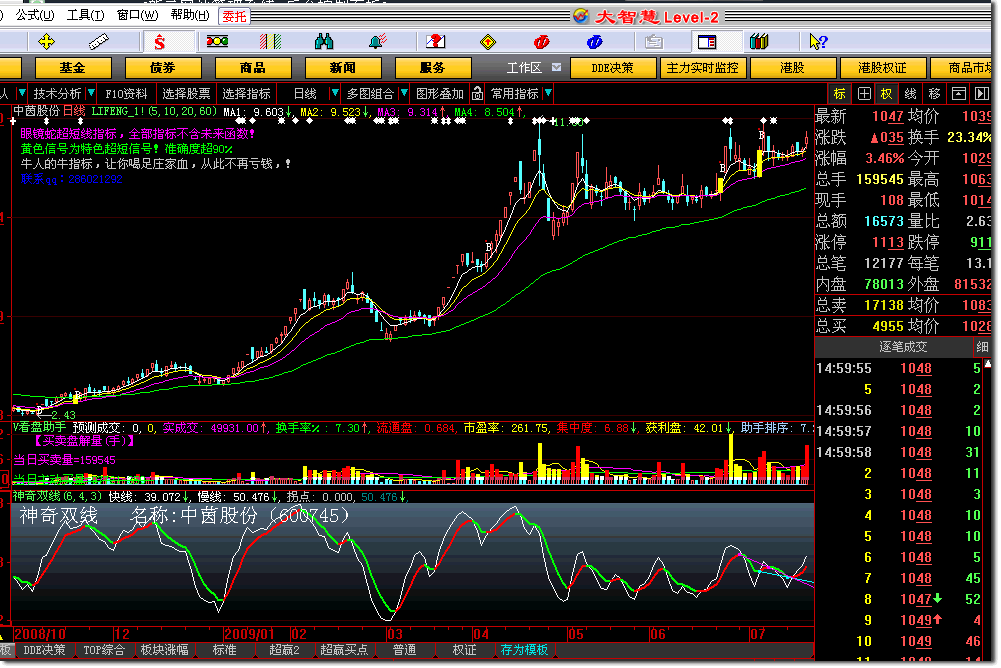
Task: Click 选择股票 select stock
Action: [186, 94]
